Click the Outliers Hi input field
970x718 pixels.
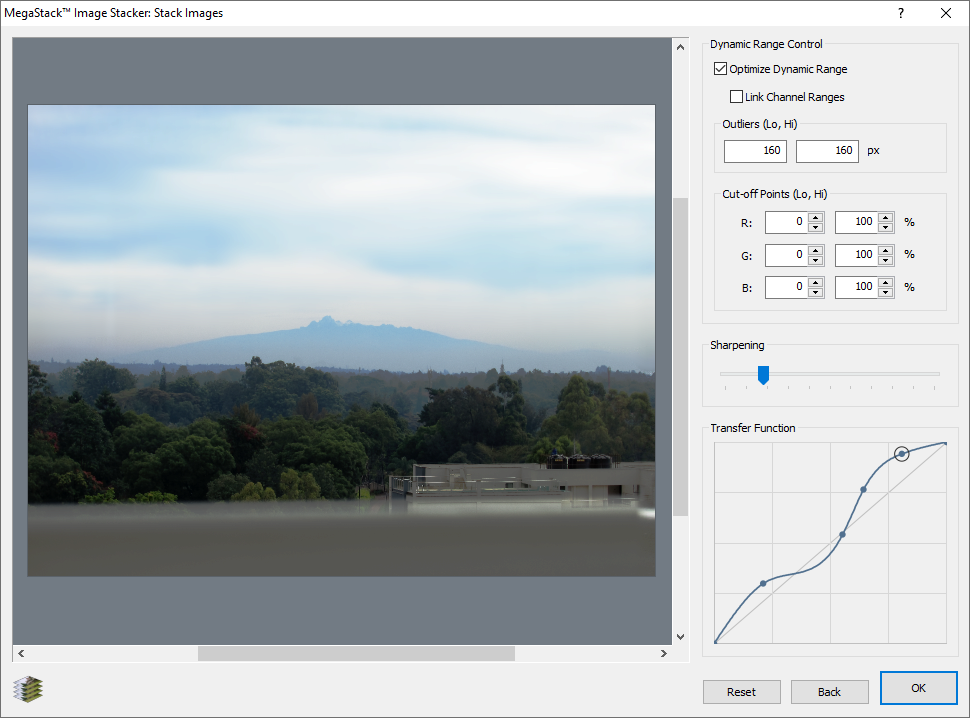(x=827, y=151)
